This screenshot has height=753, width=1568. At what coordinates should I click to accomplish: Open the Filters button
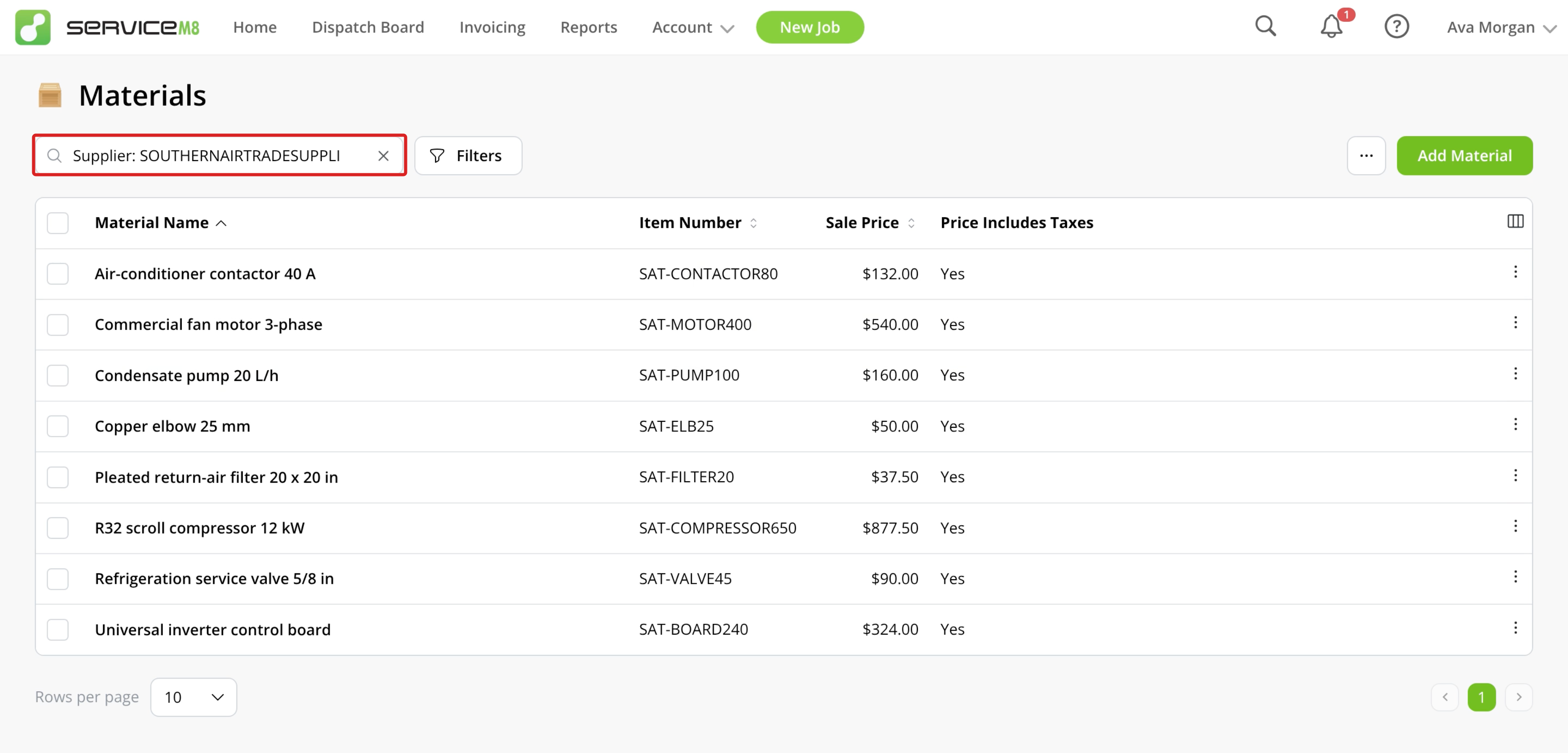click(x=467, y=156)
